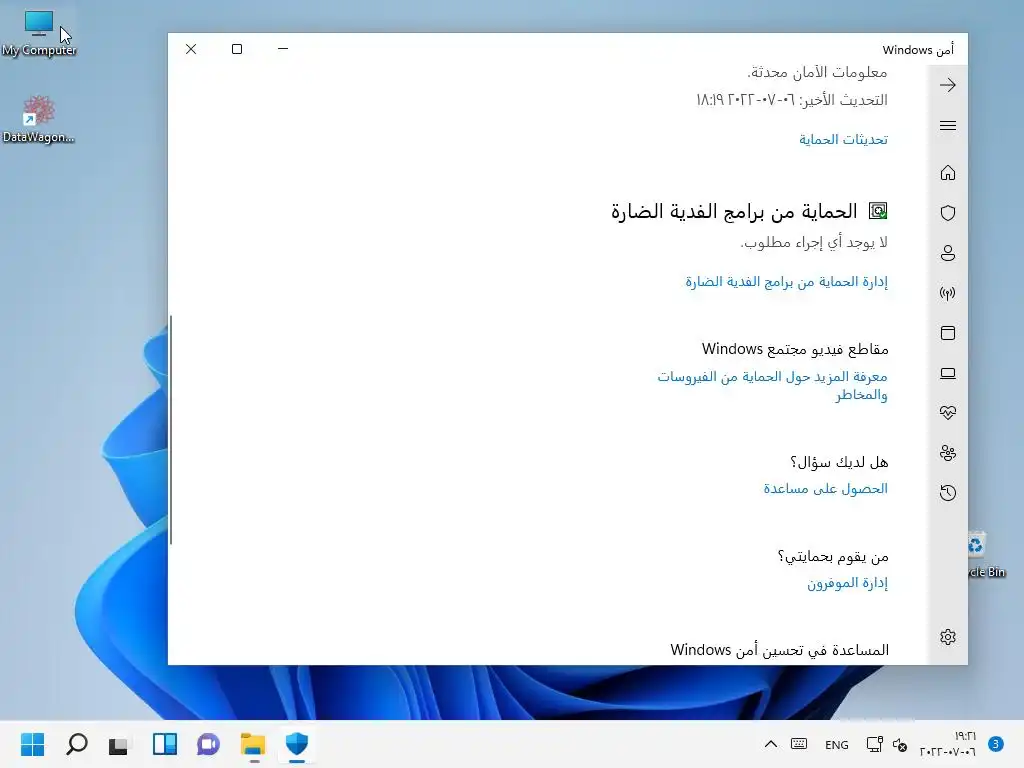Show hidden tray icons chevron
The image size is (1024, 768).
[x=771, y=744]
